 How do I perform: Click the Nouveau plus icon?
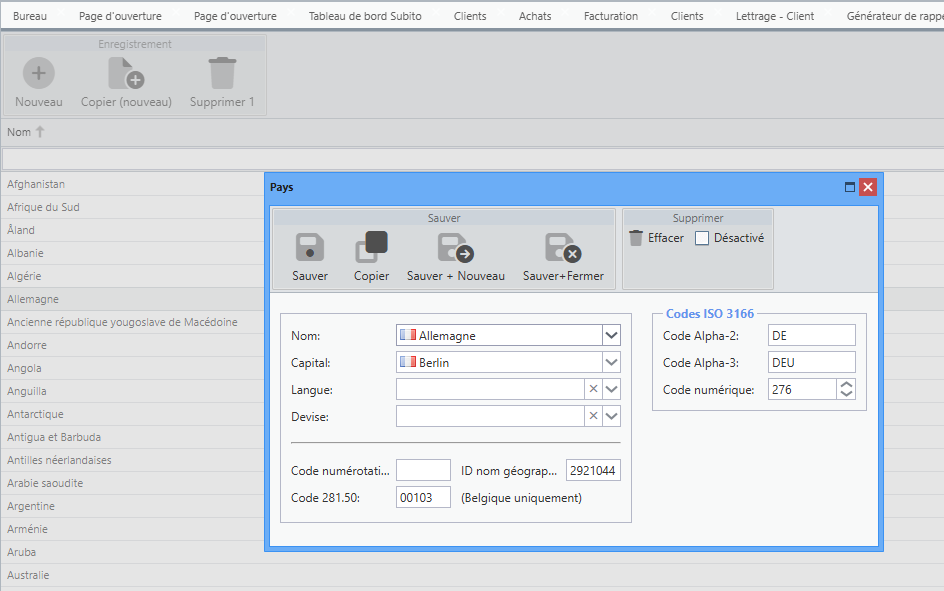[39, 73]
